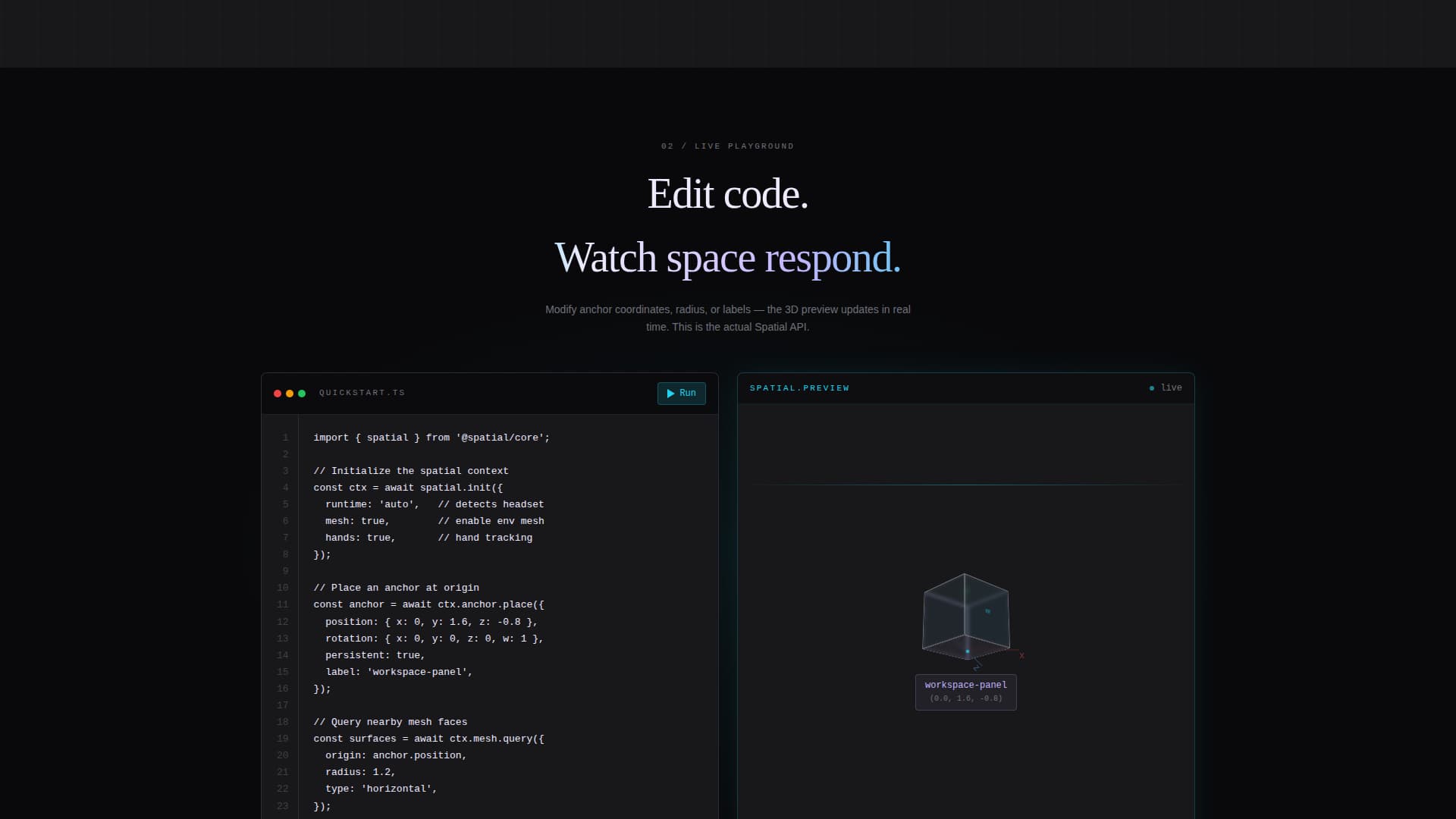This screenshot has width=1456, height=819.
Task: Click the QUICKSTART.TS file label
Action: (x=362, y=393)
